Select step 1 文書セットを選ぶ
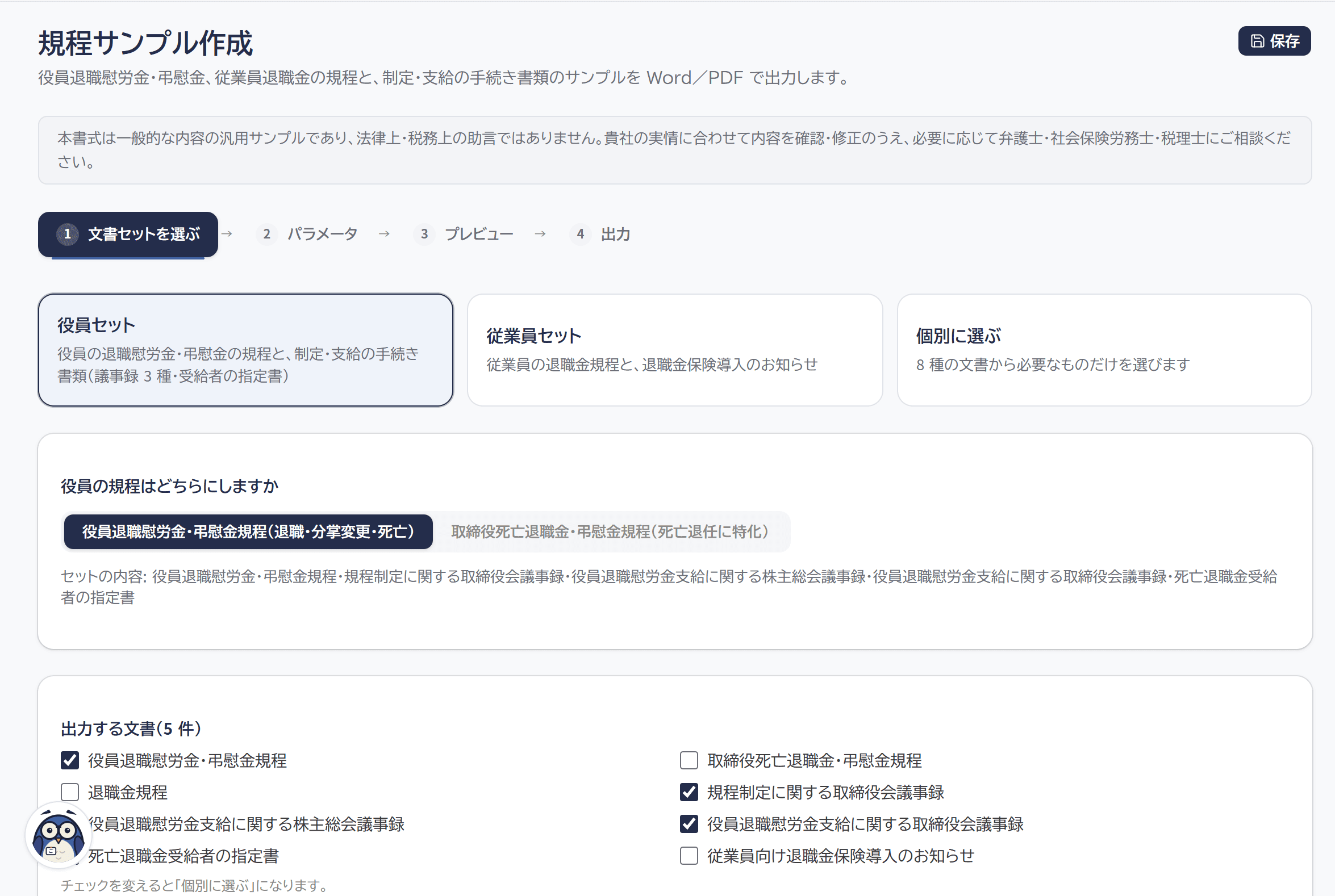This screenshot has width=1335, height=896. [128, 235]
